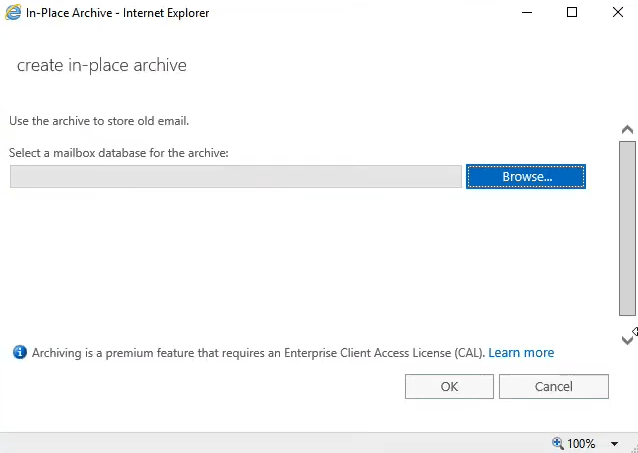Maximize the In-Place Archive window

[x=572, y=13]
